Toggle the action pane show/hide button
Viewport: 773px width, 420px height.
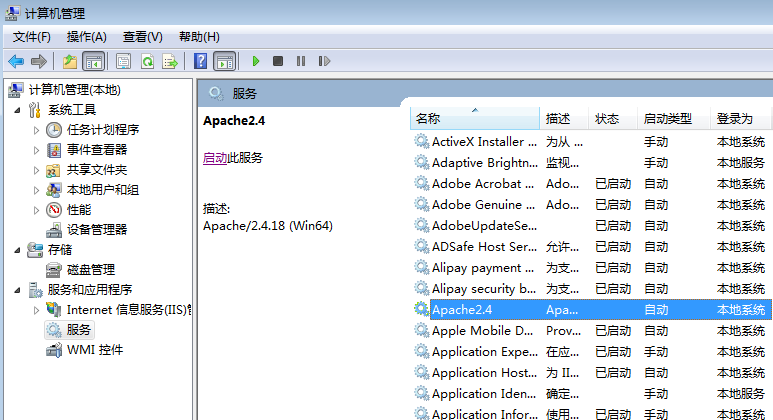(225, 61)
